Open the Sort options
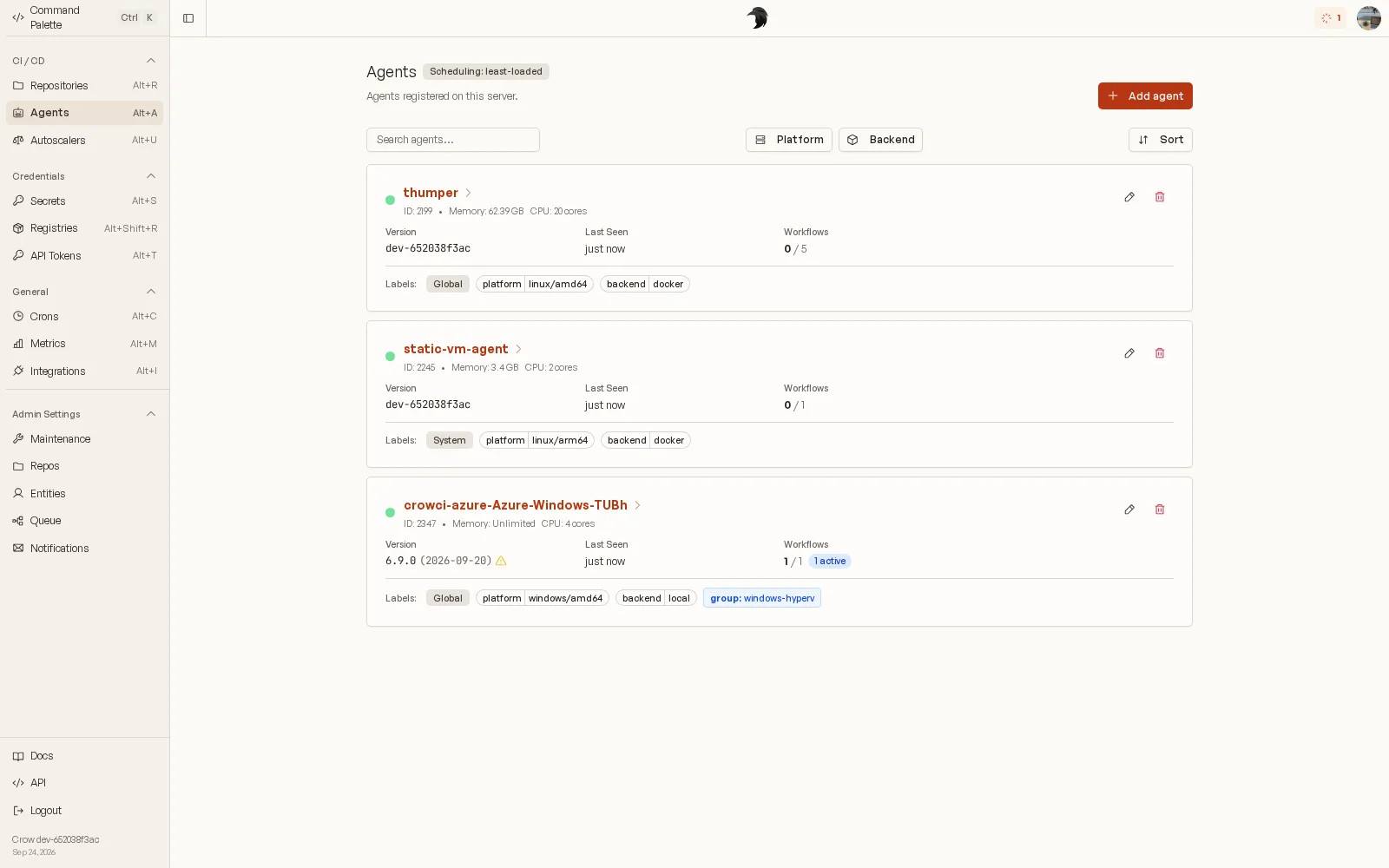Screen dimensions: 1389x868 1161,140
